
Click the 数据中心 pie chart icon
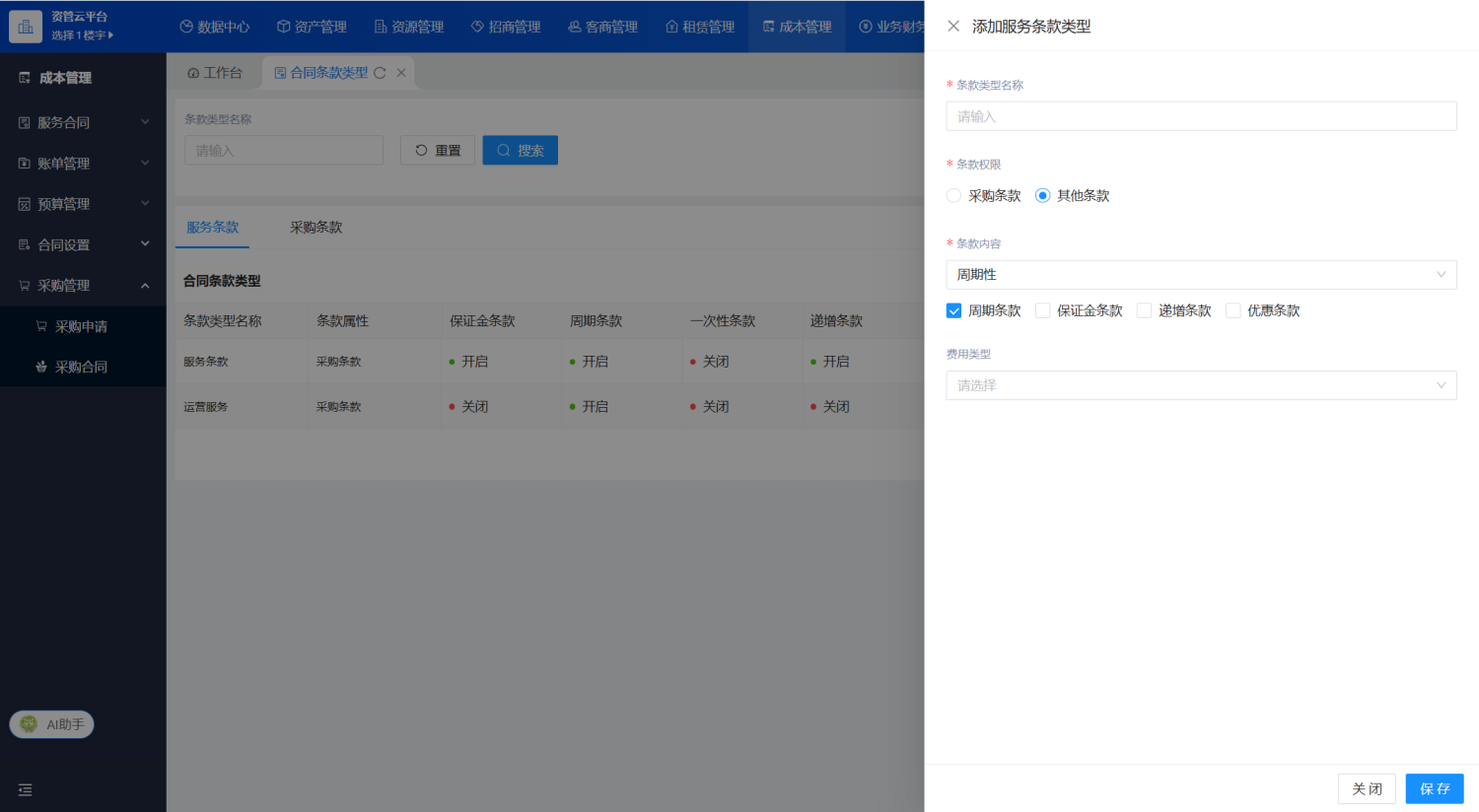[186, 27]
